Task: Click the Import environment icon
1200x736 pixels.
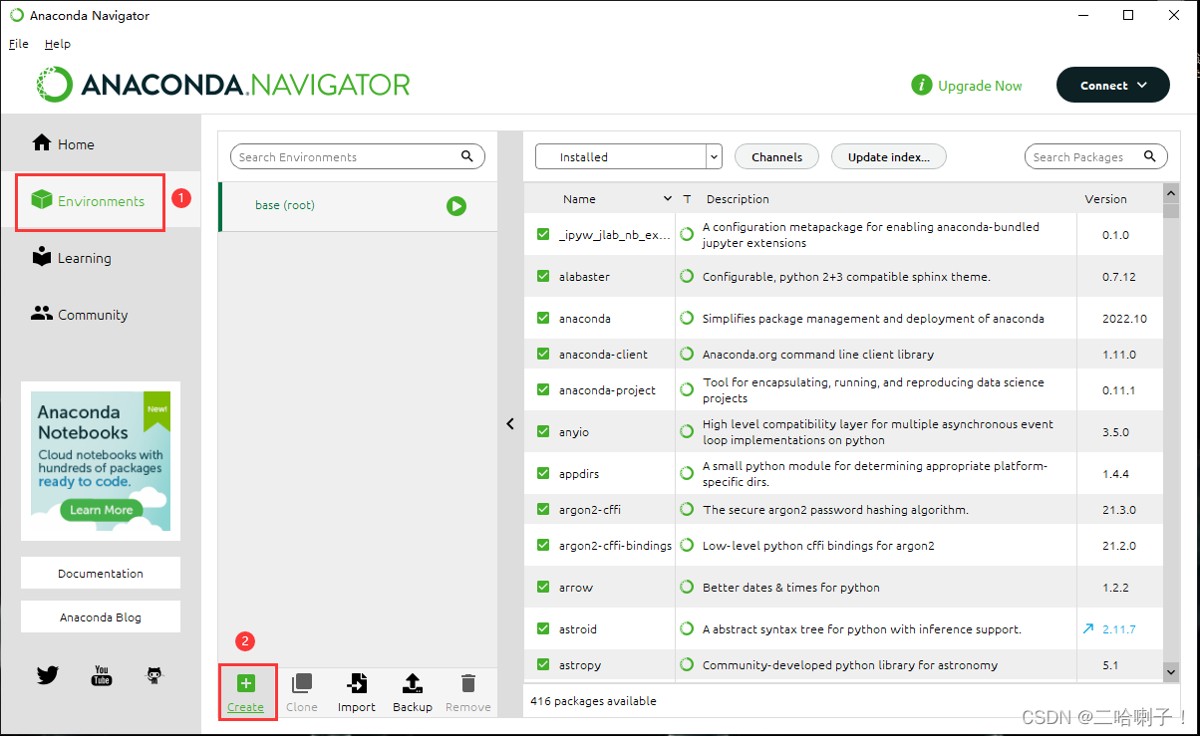Action: click(356, 684)
